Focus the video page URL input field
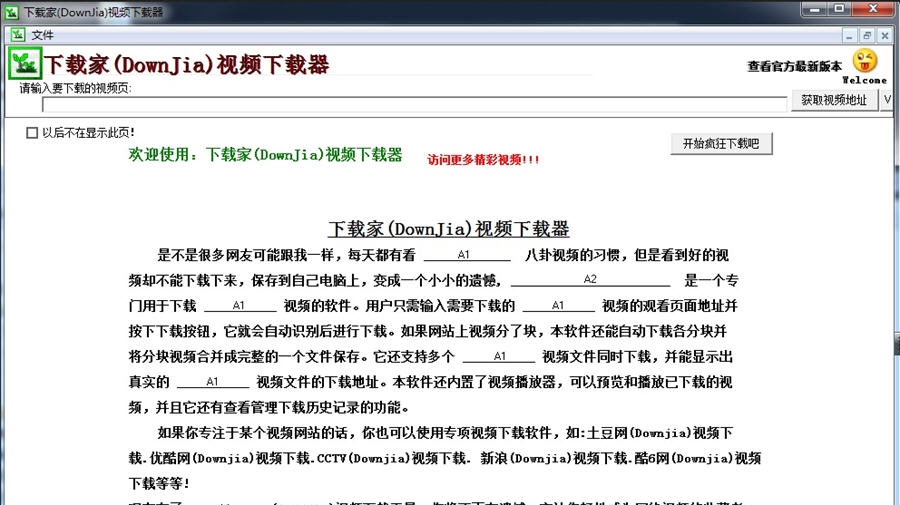This screenshot has width=900, height=505. point(414,104)
